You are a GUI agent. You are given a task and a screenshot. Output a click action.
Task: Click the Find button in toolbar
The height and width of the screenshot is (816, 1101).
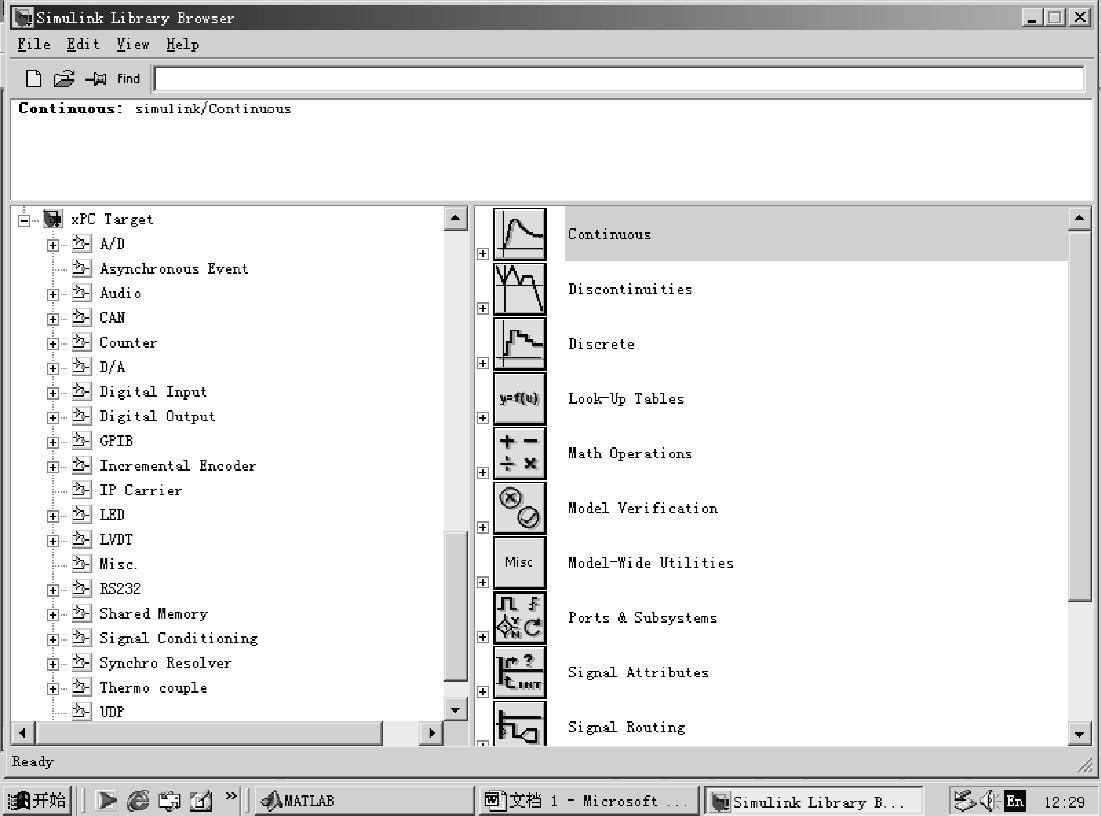[128, 79]
